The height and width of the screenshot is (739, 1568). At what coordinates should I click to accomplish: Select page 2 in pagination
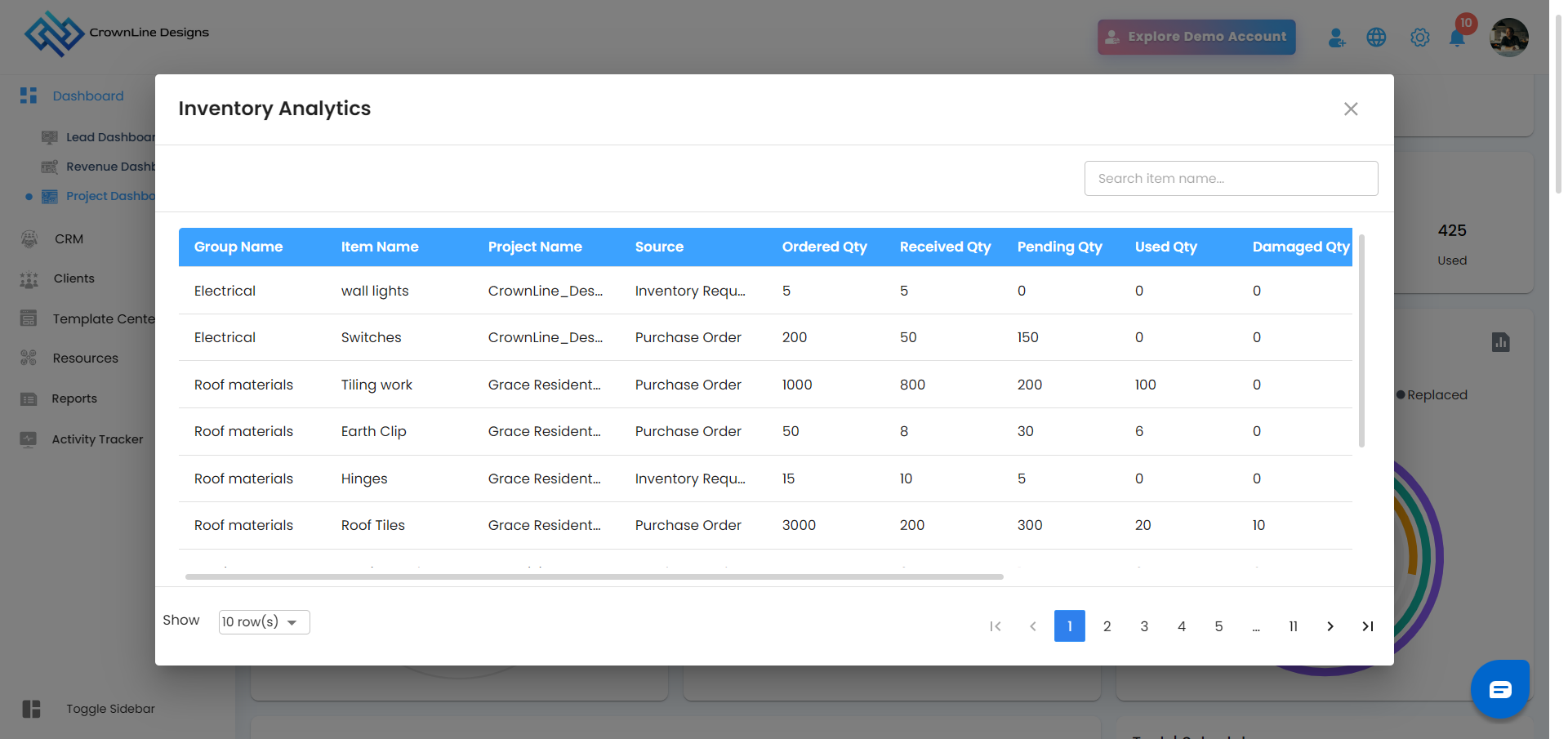[x=1107, y=626]
